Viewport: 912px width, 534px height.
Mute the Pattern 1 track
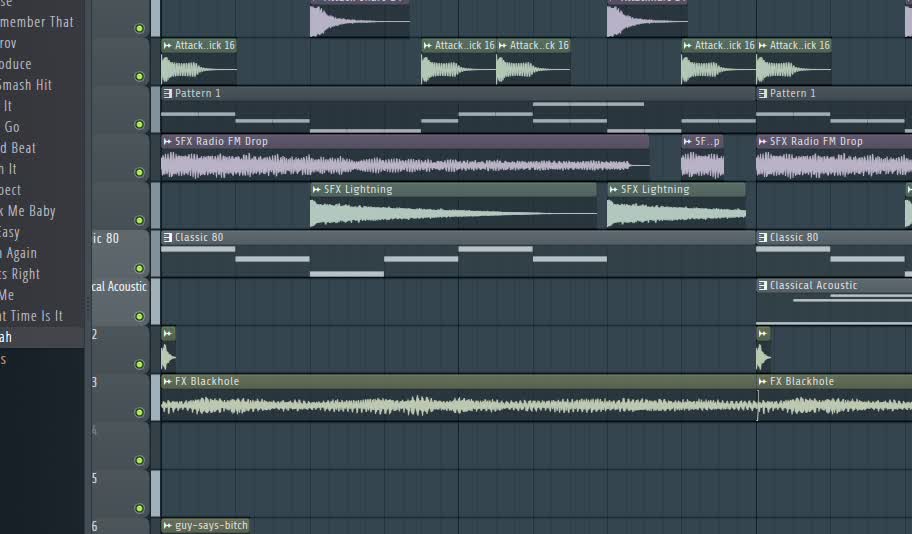[140, 124]
